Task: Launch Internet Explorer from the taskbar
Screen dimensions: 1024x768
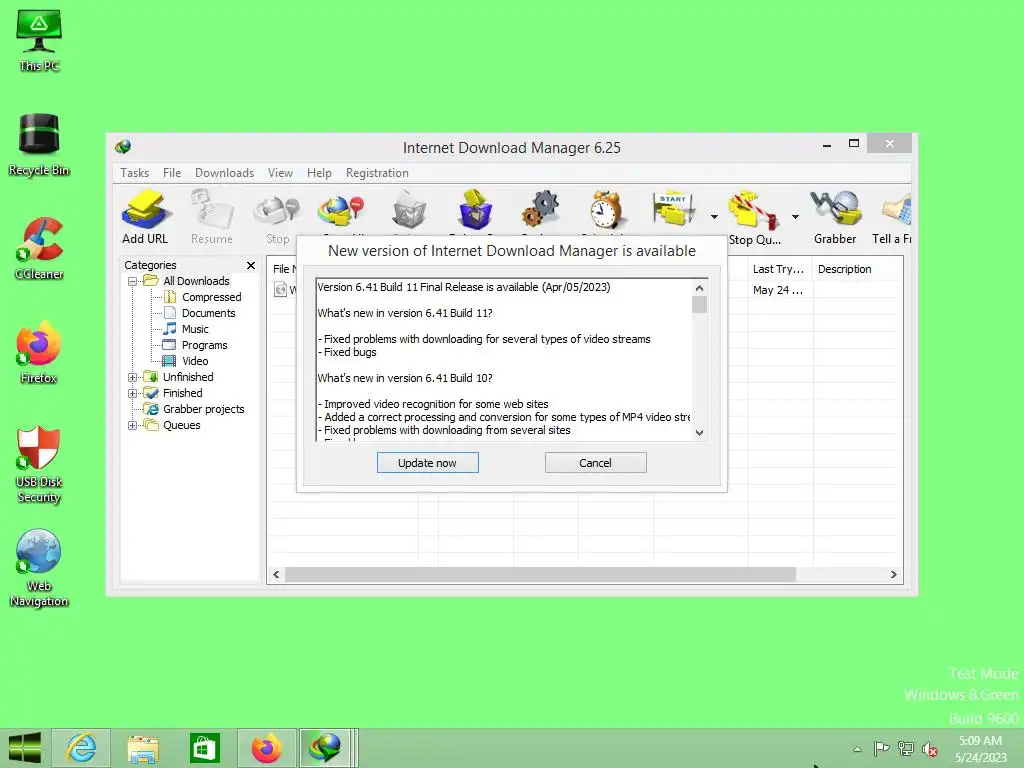Action: tap(82, 748)
